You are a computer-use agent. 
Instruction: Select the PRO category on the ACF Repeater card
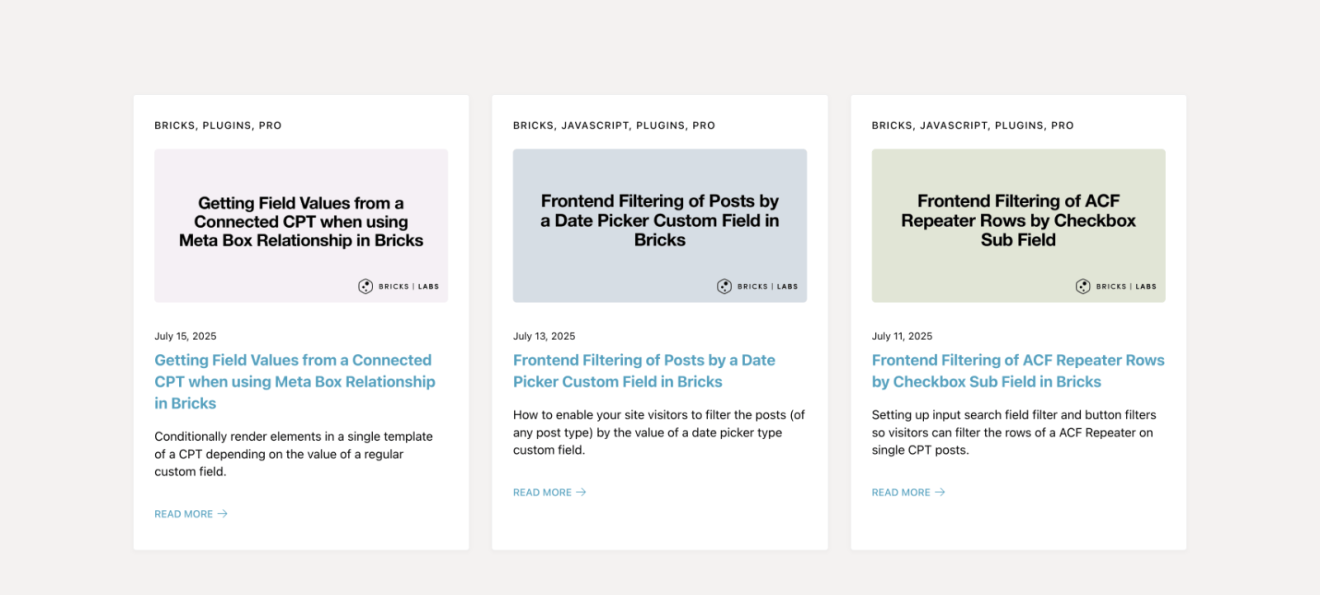(1062, 126)
